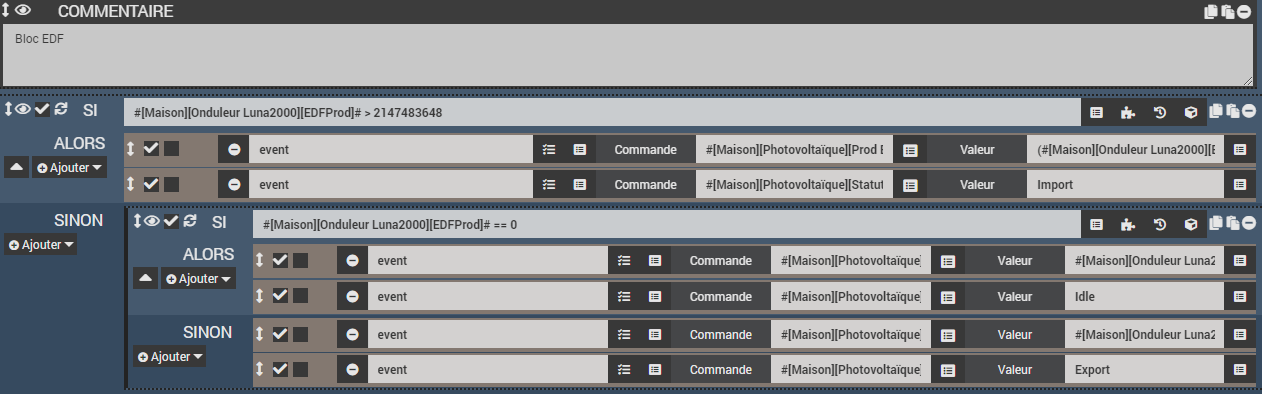Open value picker icon beside the Import value
This screenshot has height=394, width=1262.
pos(1239,184)
